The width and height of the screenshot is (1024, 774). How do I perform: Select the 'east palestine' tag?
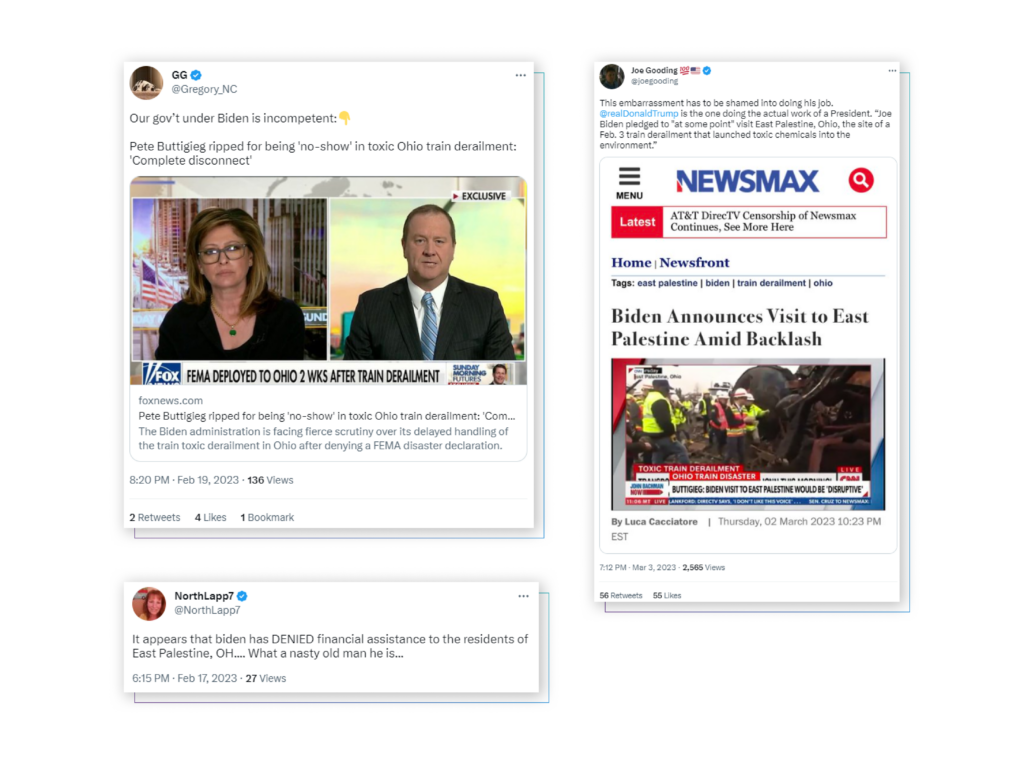[667, 283]
